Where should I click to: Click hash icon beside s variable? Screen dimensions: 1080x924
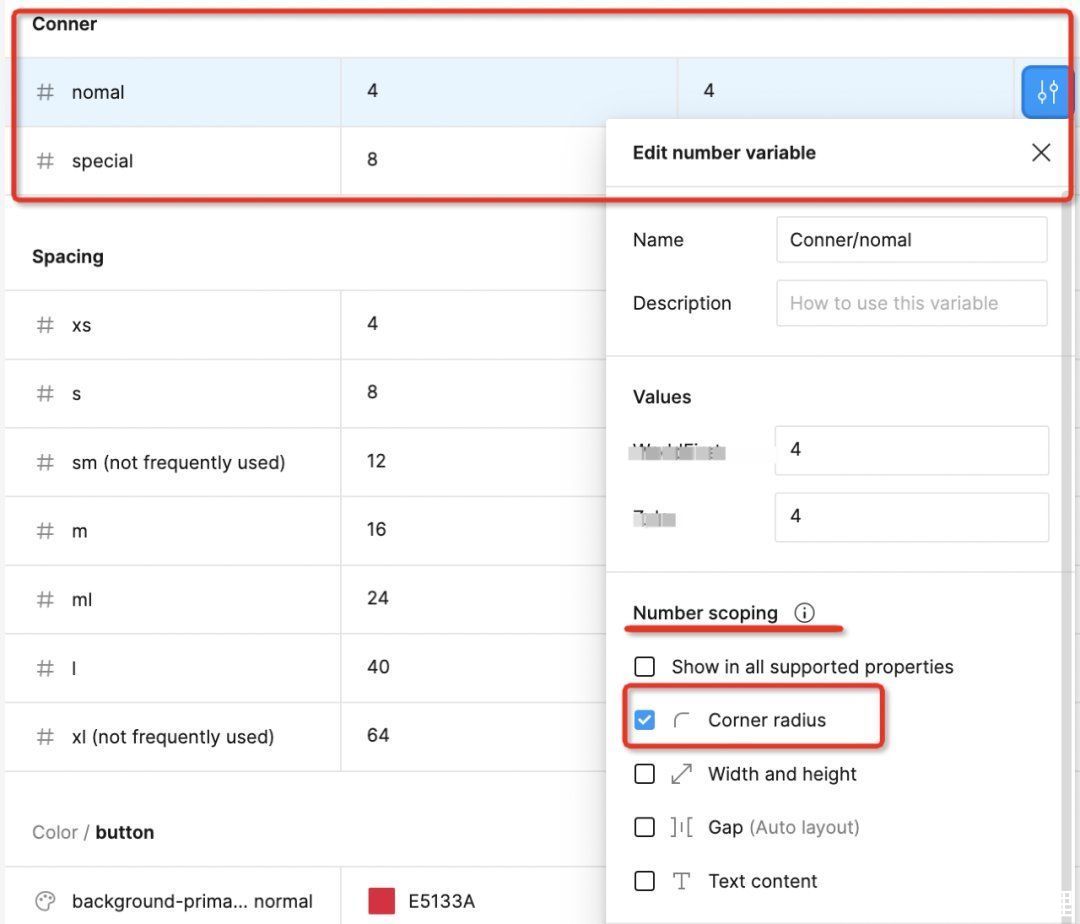[x=45, y=393]
